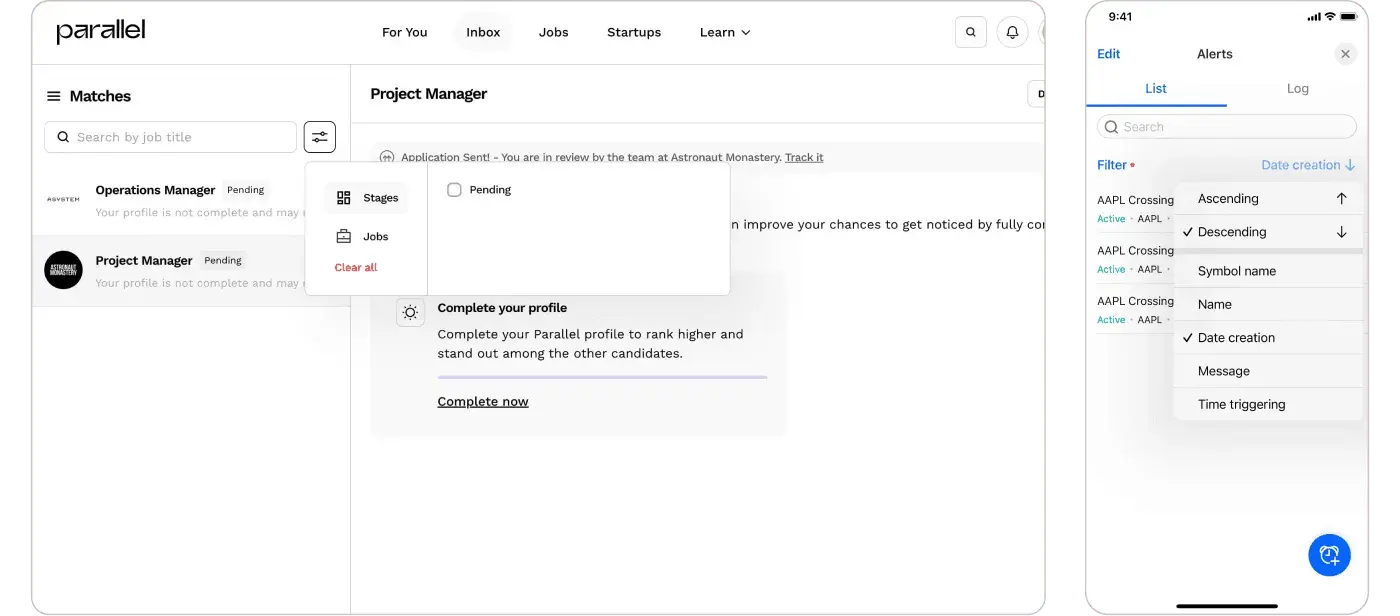The height and width of the screenshot is (616, 1400).
Task: Close the Alerts panel with X
Action: (1345, 54)
